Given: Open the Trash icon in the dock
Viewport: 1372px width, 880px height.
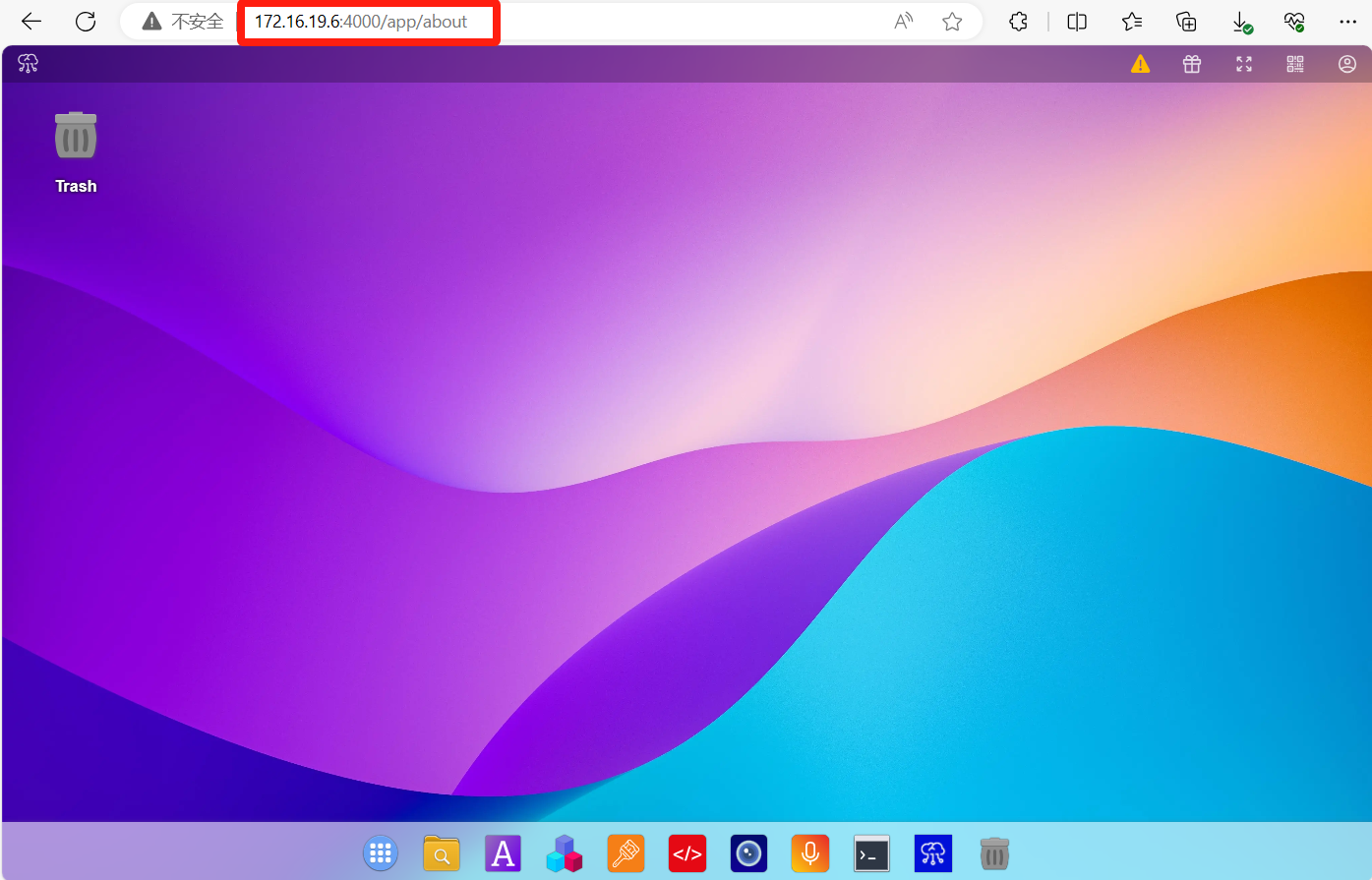Looking at the screenshot, I should [994, 853].
